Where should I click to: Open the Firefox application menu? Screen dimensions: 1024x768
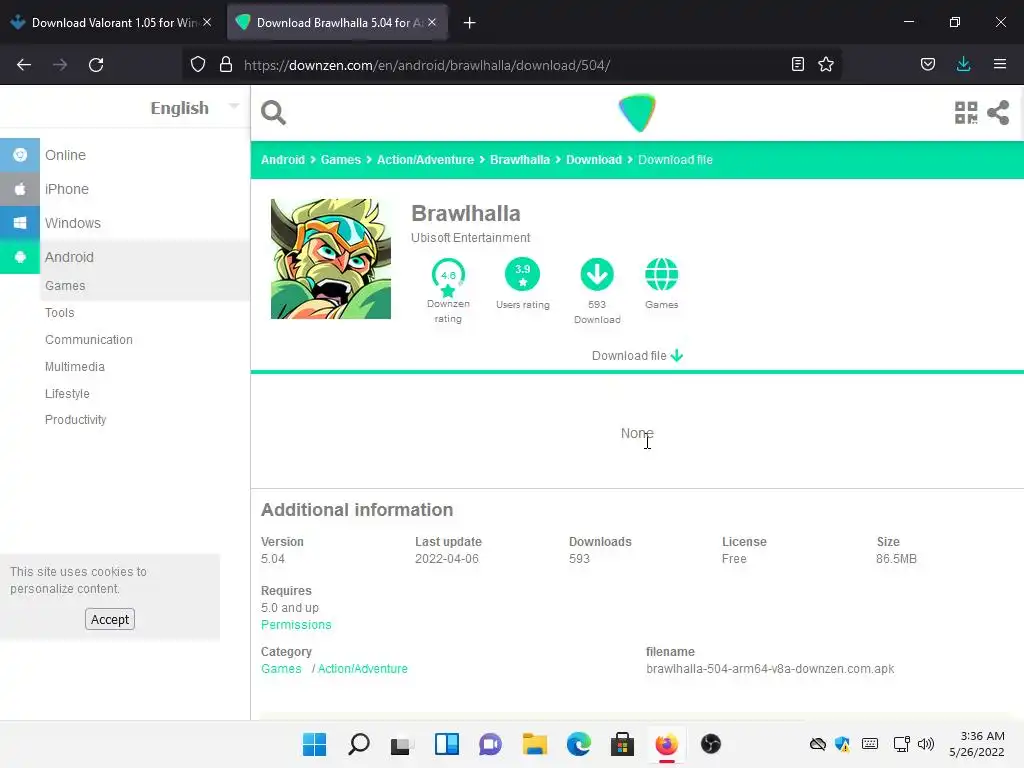(1000, 64)
